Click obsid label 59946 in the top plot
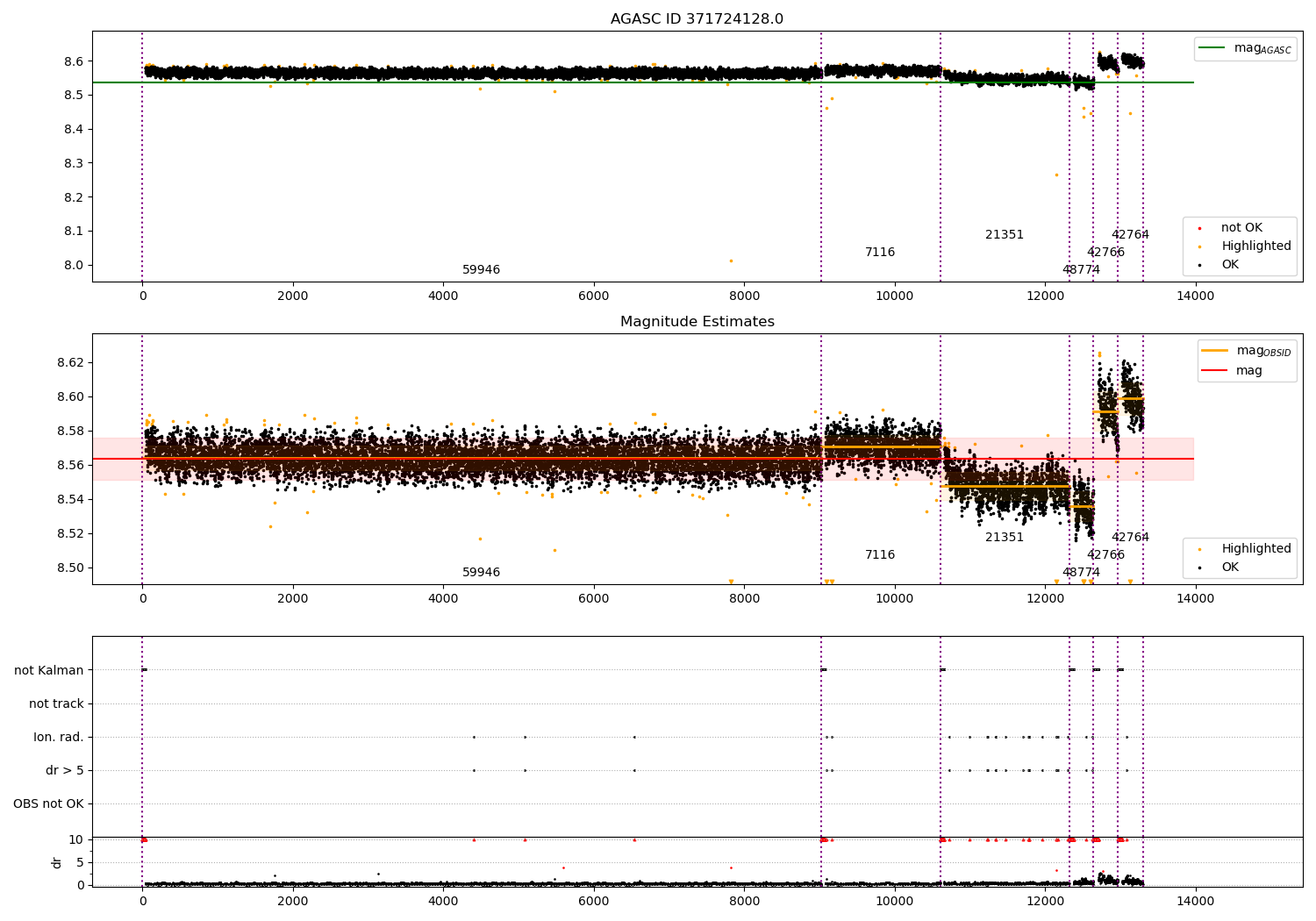 point(481,270)
